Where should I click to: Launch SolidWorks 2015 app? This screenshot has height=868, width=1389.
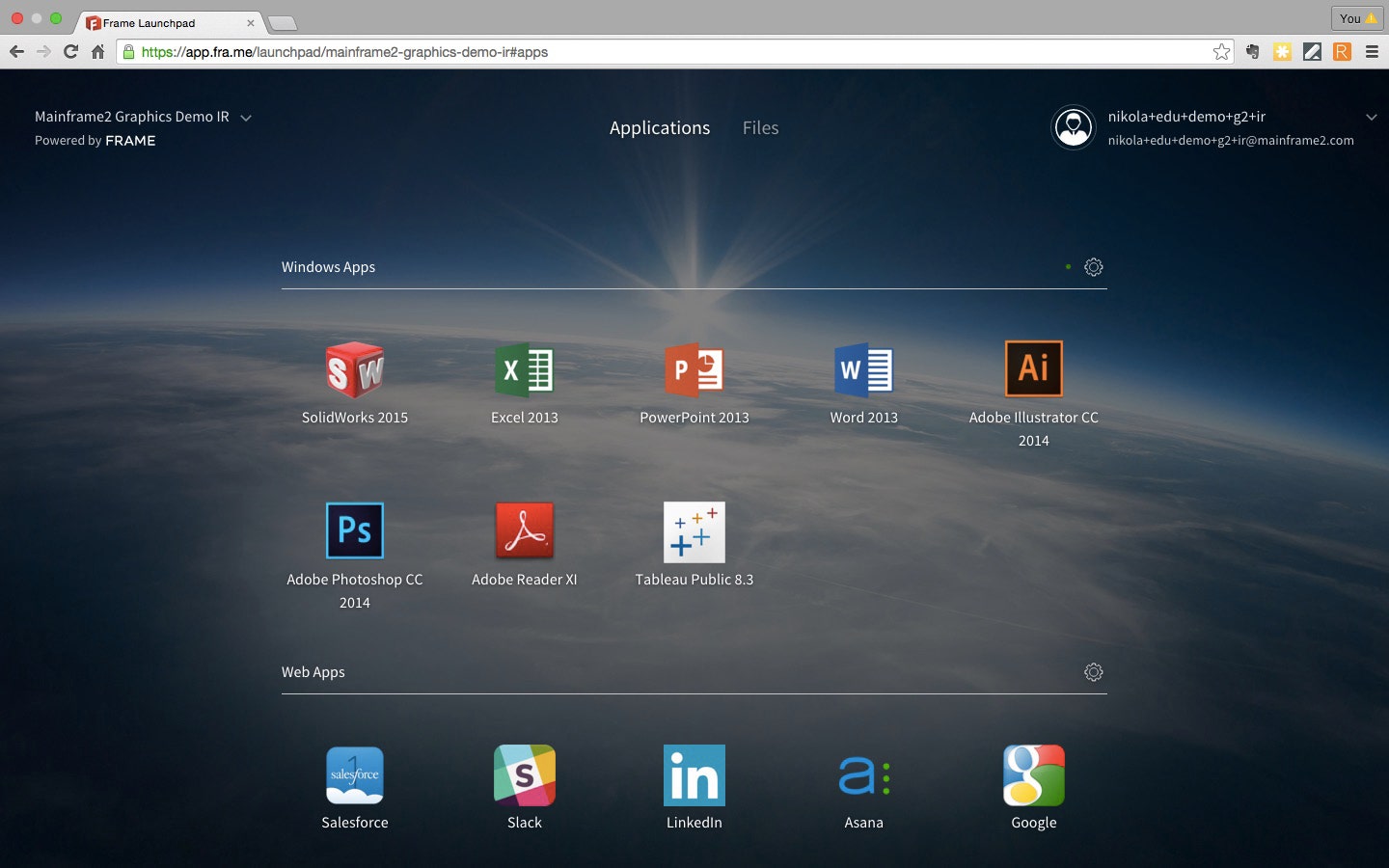coord(355,370)
